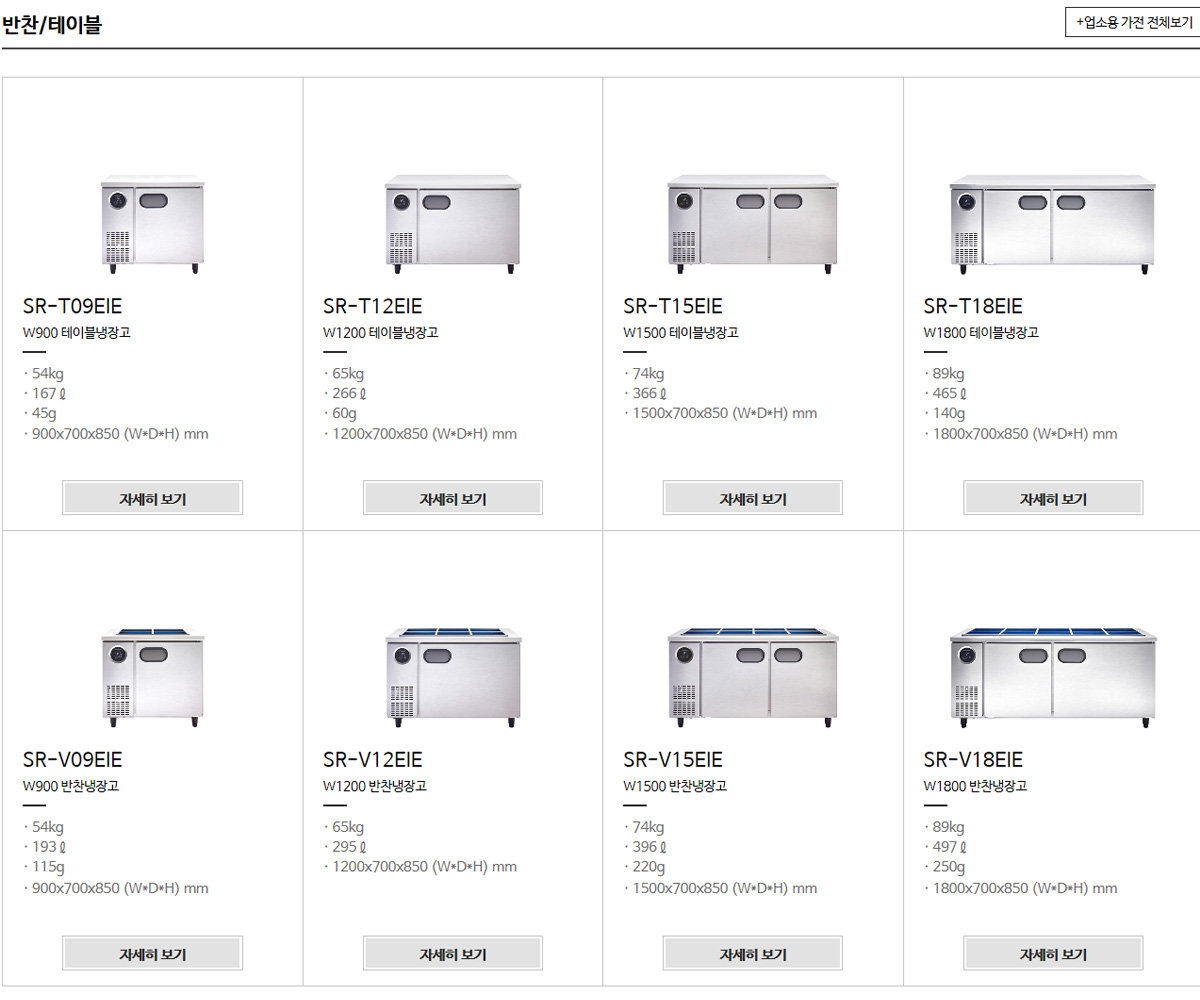Screen dimensions: 1200x1000
Task: View details for the SR-V15EIE model
Action: [752, 954]
